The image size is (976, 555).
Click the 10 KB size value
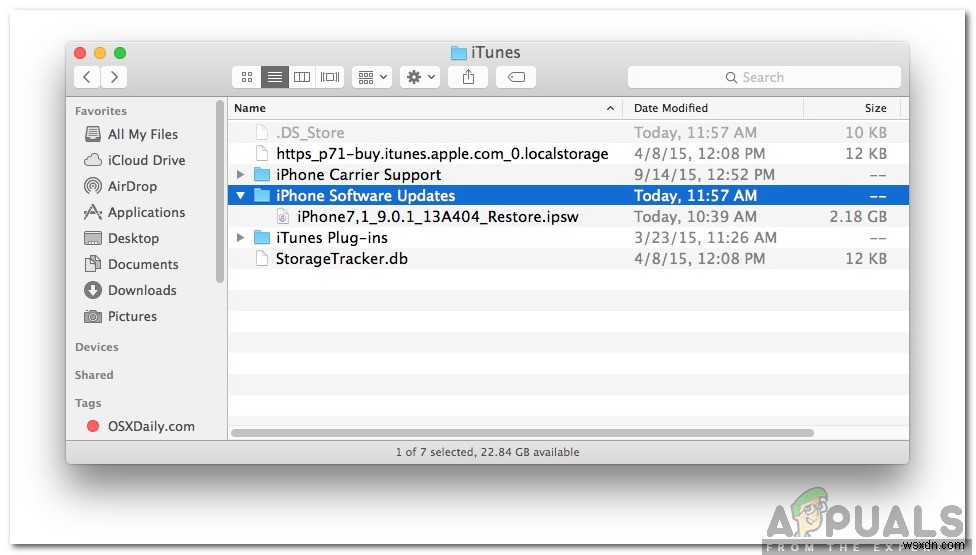click(x=866, y=133)
